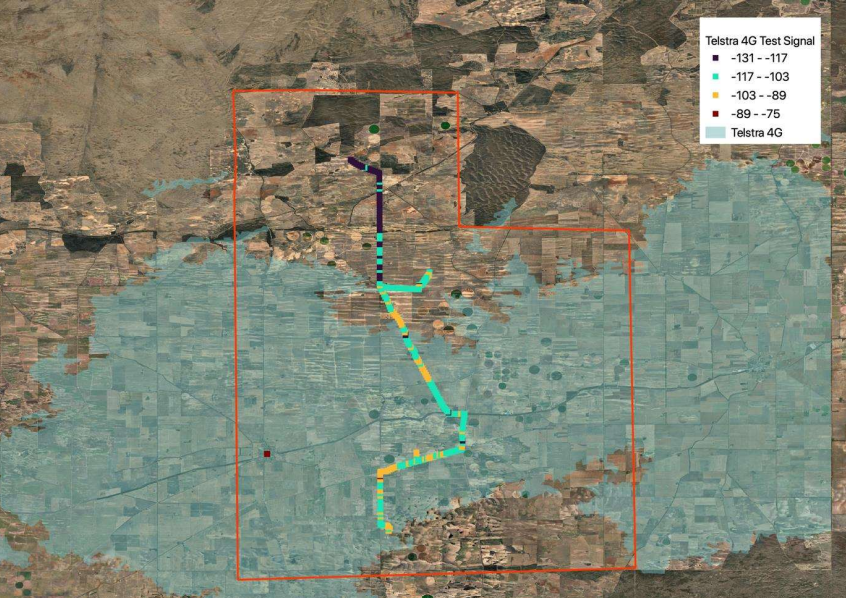This screenshot has height=598, width=846.
Task: Click the light blue Telstra 4G coverage swatch
Action: pyautogui.click(x=715, y=132)
